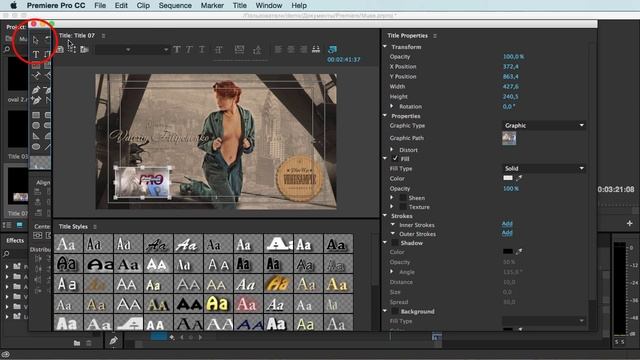This screenshot has width=640, height=360.
Task: Click the Roll/Crawl Options icon
Action: point(72,49)
